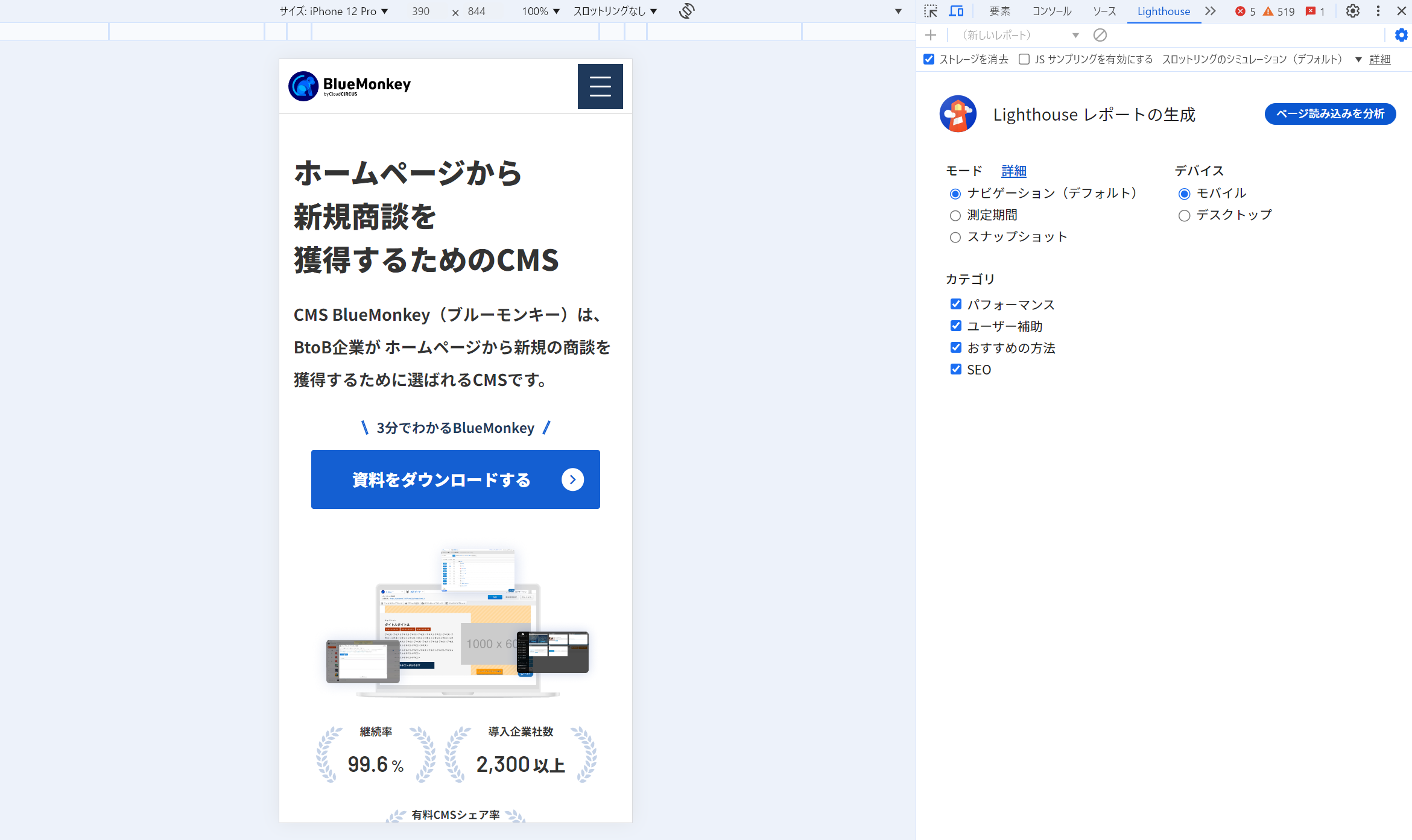Image resolution: width=1412 pixels, height=840 pixels.
Task: Open the 100% zoom dropdown
Action: 541,11
